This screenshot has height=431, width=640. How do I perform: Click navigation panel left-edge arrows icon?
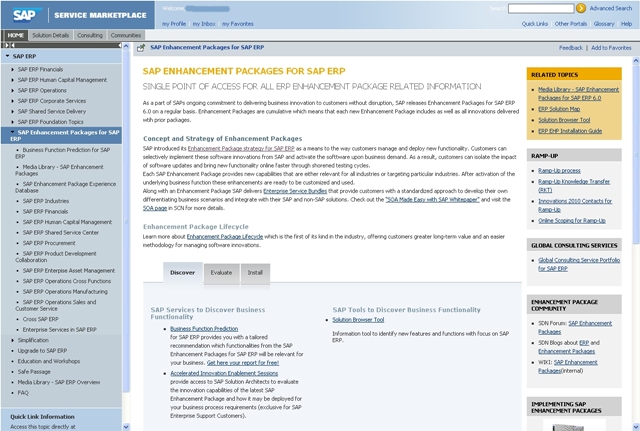pyautogui.click(x=4, y=46)
